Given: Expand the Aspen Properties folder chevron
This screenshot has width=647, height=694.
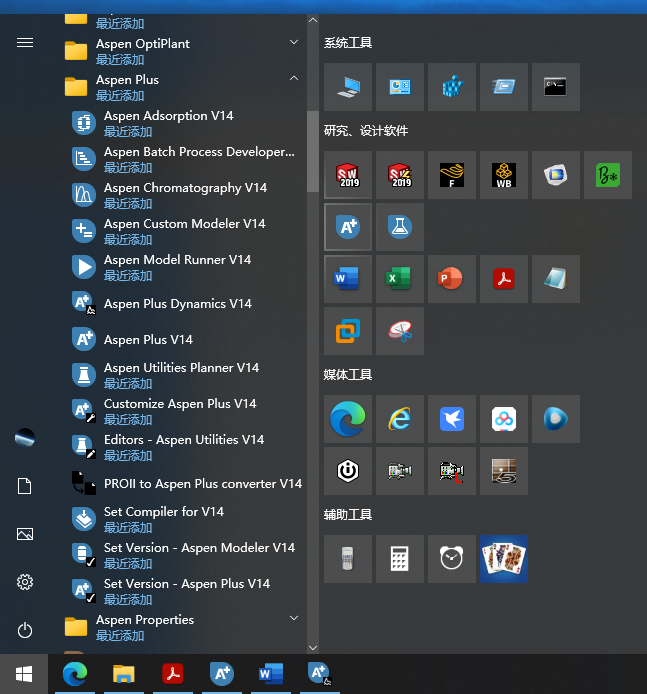Looking at the screenshot, I should (294, 618).
